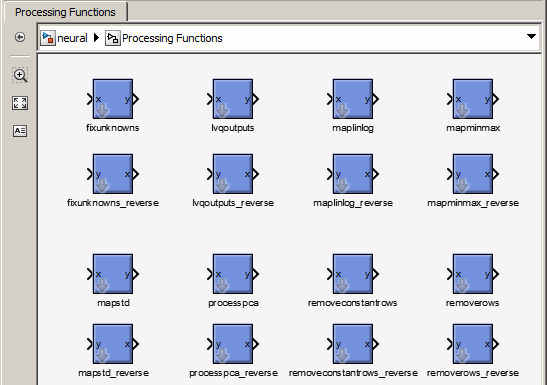The height and width of the screenshot is (385, 547).
Task: Select the processpca_reverse block icon
Action: pos(233,344)
